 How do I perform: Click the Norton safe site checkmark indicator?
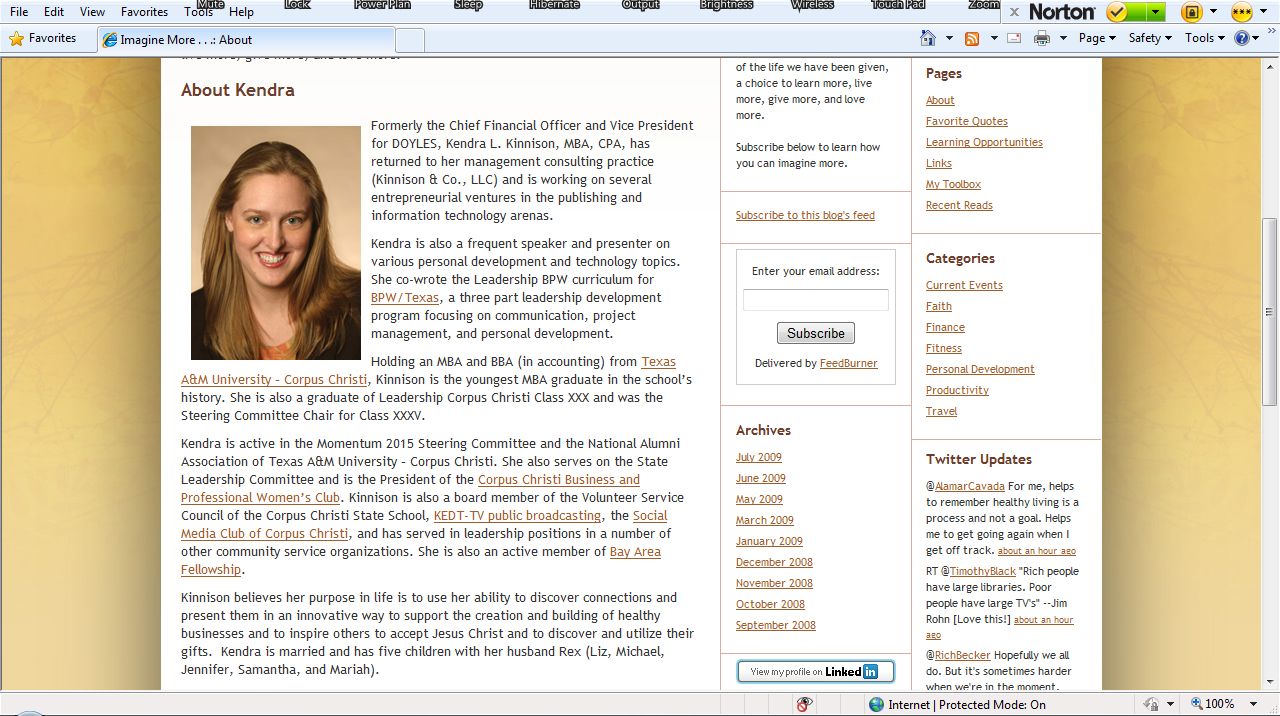1117,12
